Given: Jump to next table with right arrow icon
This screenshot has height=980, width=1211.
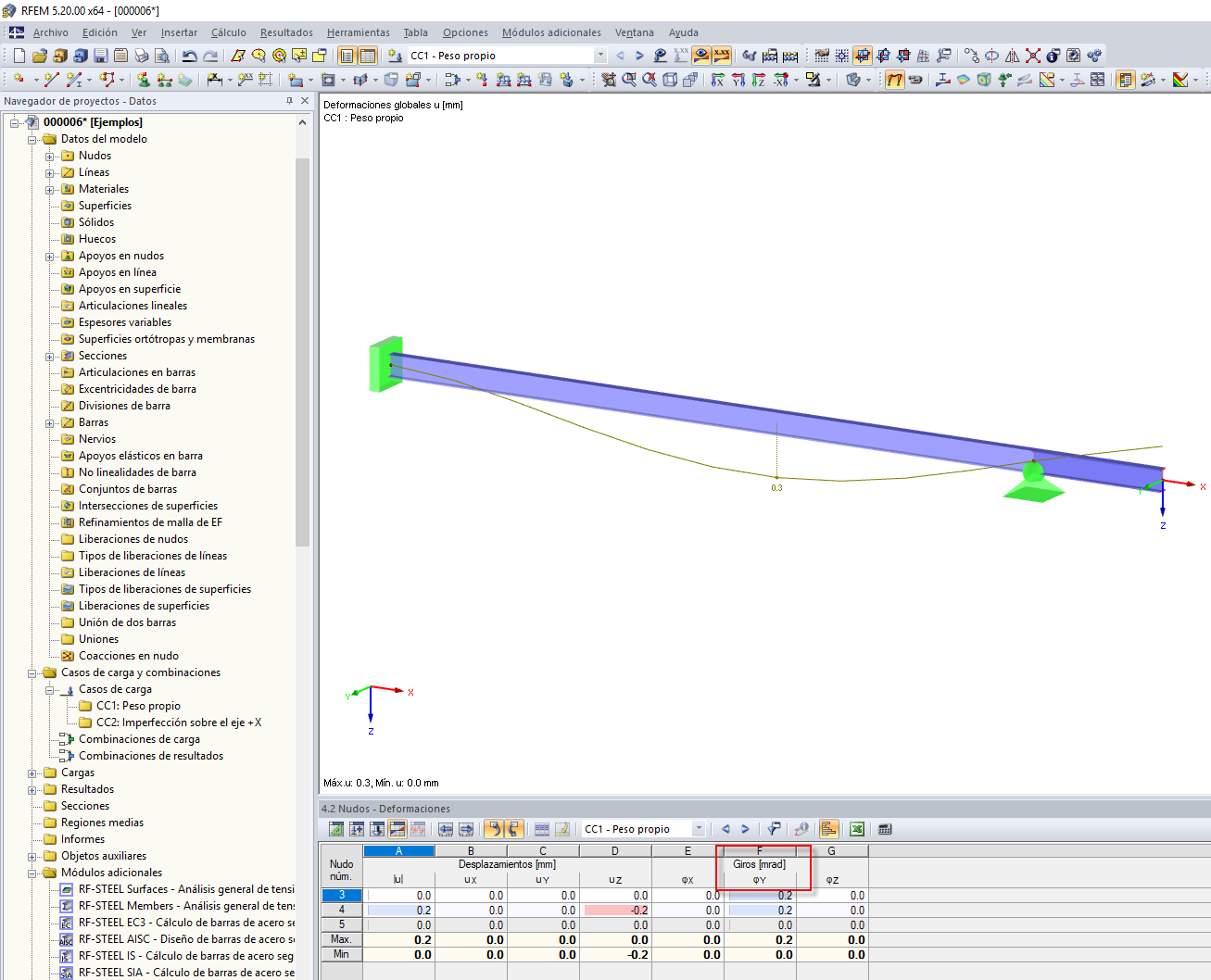Looking at the screenshot, I should (x=466, y=829).
